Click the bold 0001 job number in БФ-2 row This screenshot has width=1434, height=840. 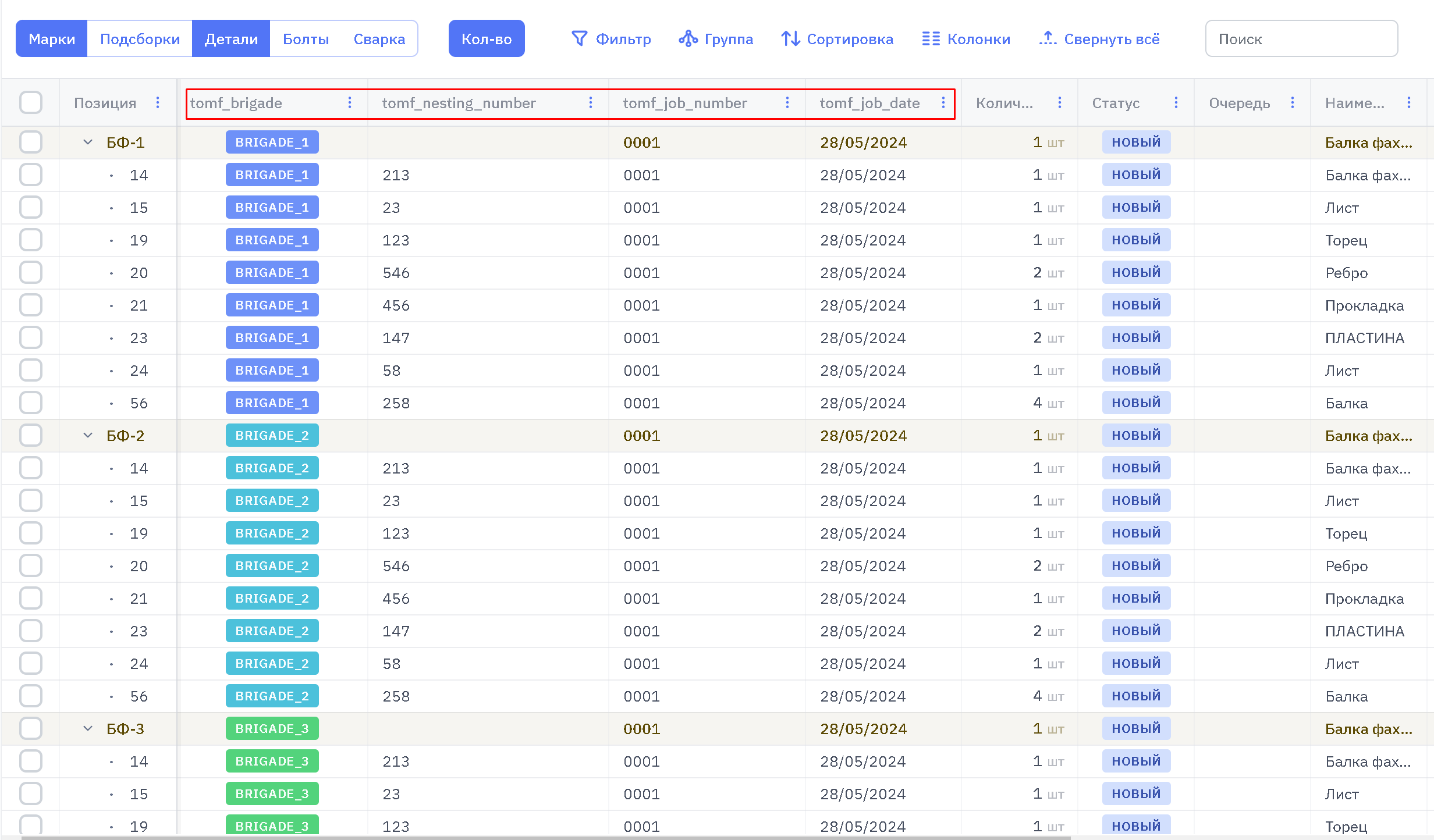(641, 435)
